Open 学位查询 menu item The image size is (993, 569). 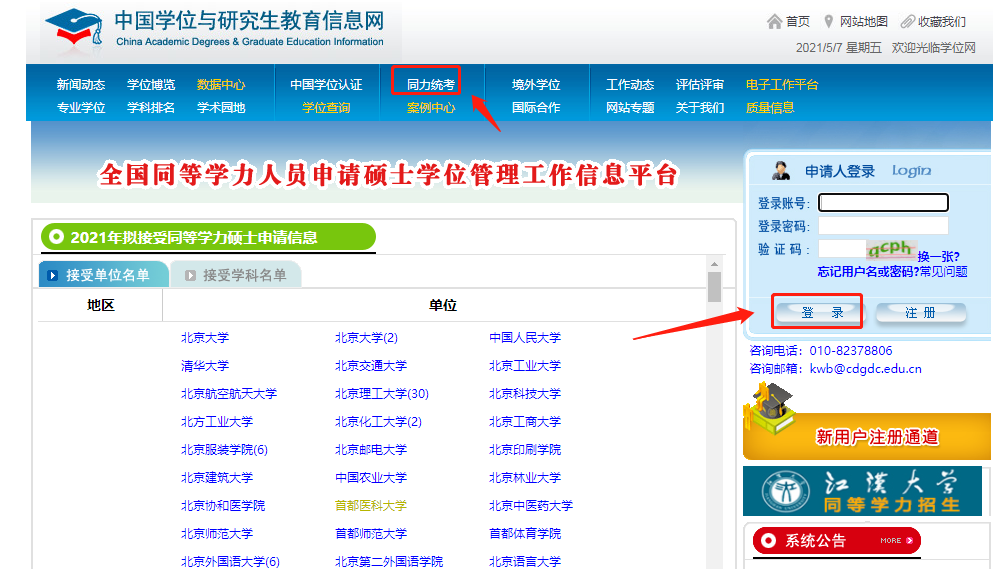[326, 108]
